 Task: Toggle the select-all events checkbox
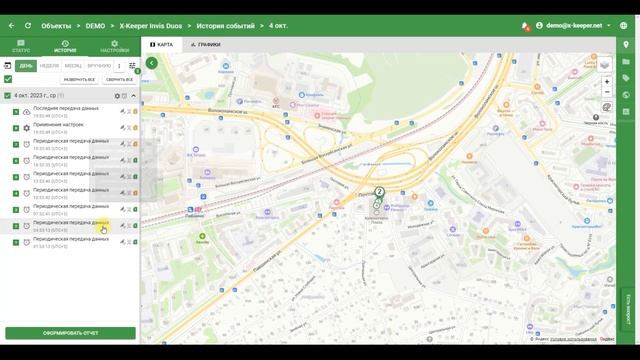pos(8,79)
